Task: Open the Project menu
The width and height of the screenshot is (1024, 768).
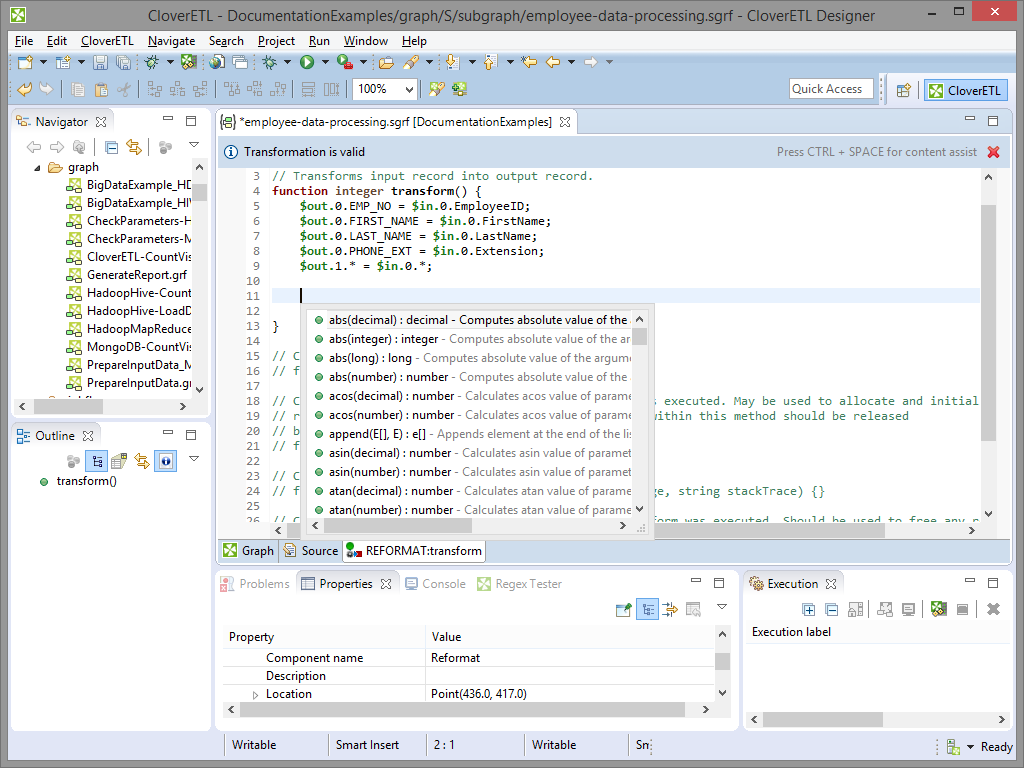Action: click(276, 41)
